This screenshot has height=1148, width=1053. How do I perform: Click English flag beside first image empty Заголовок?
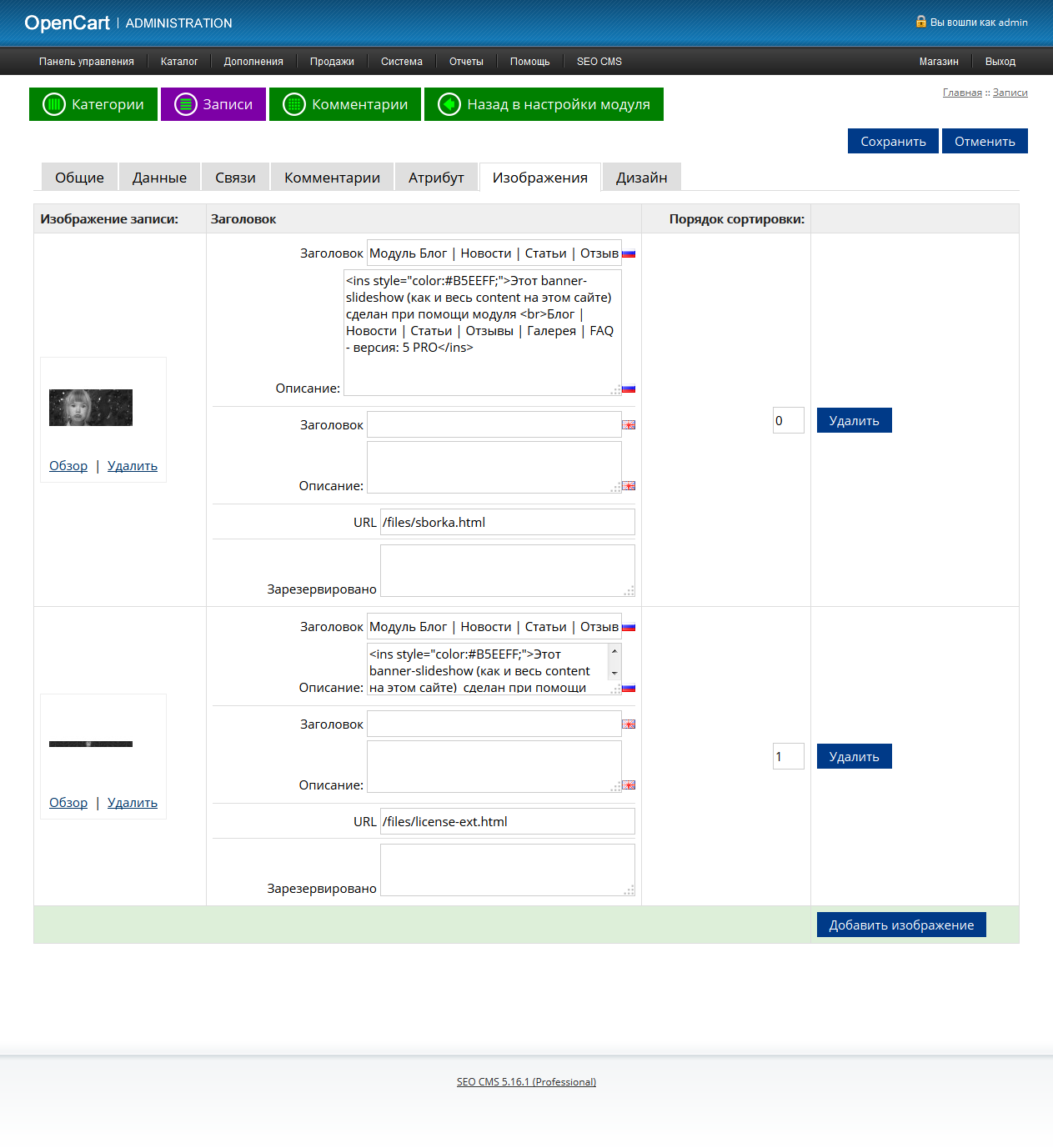(x=629, y=425)
